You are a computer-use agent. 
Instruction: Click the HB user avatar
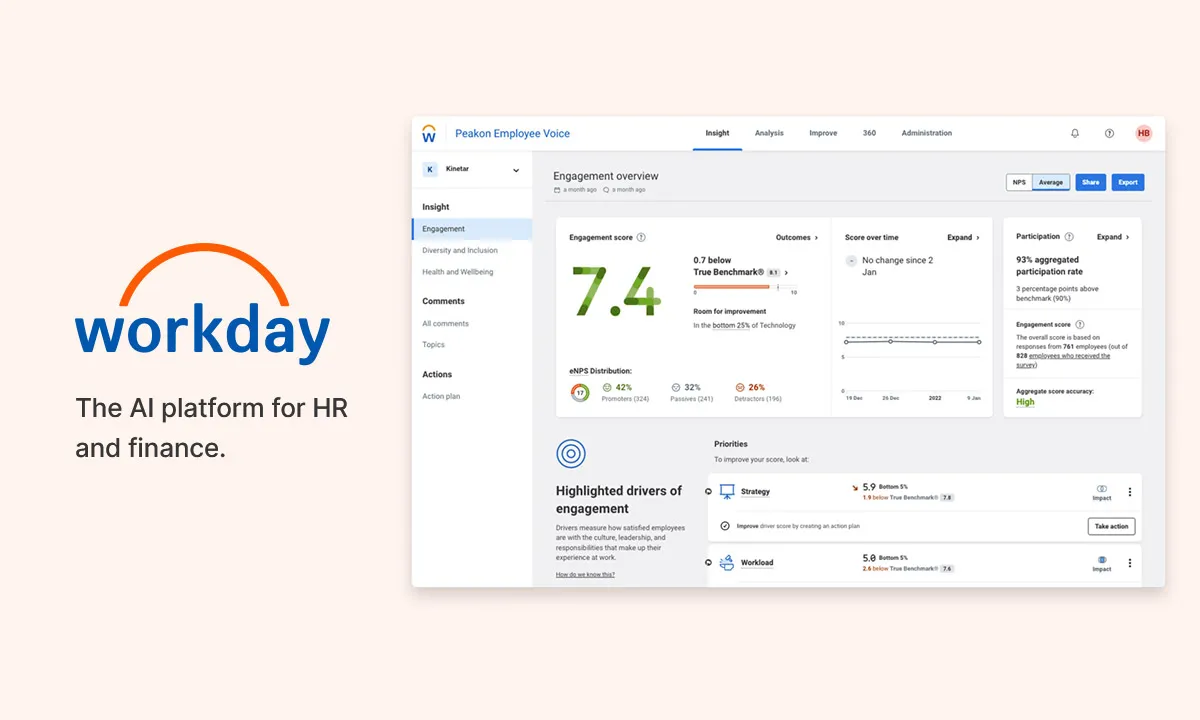click(x=1142, y=133)
